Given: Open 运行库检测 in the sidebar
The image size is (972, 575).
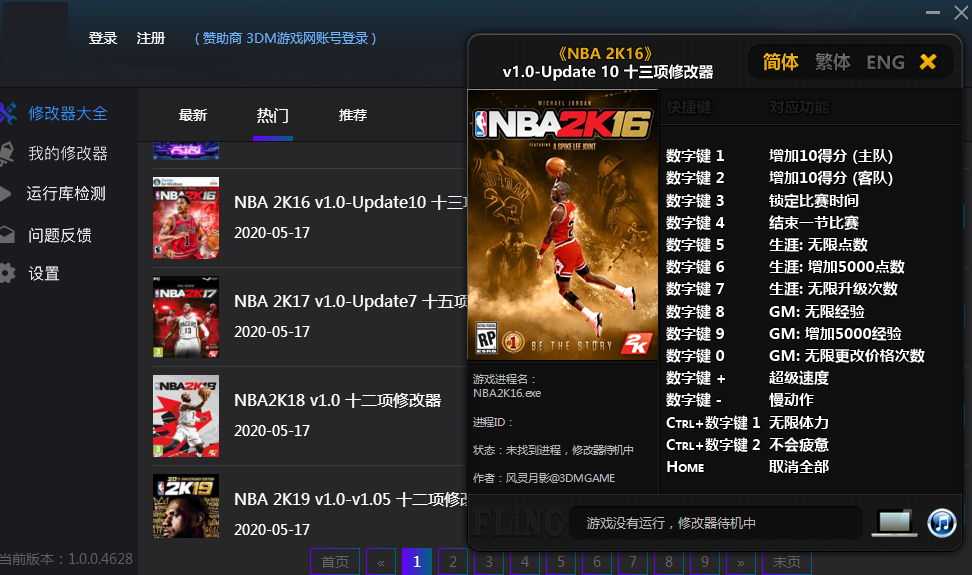Looking at the screenshot, I should pyautogui.click(x=66, y=193).
